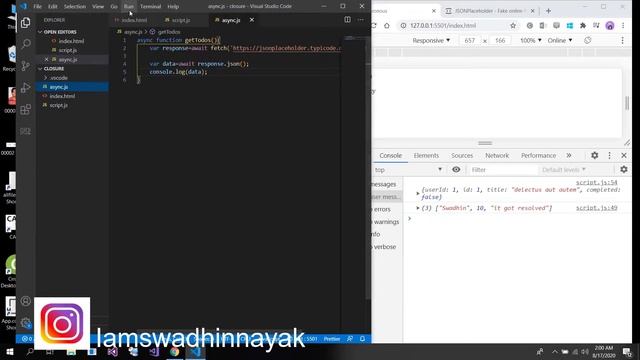Open Windows Start button on taskbar
The height and width of the screenshot is (360, 640).
click(x=9, y=351)
